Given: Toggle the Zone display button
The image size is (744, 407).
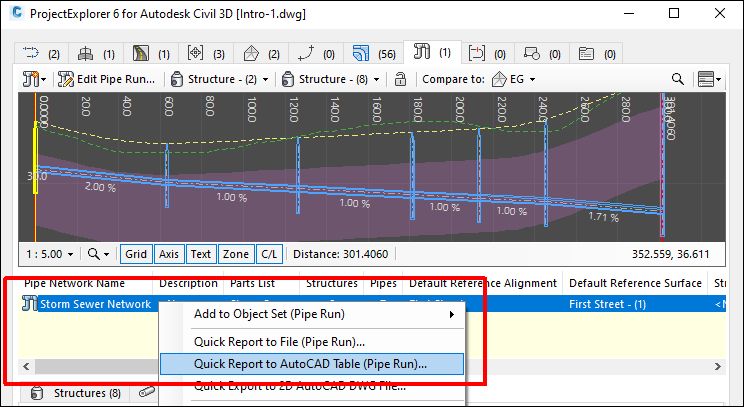Looking at the screenshot, I should [236, 254].
